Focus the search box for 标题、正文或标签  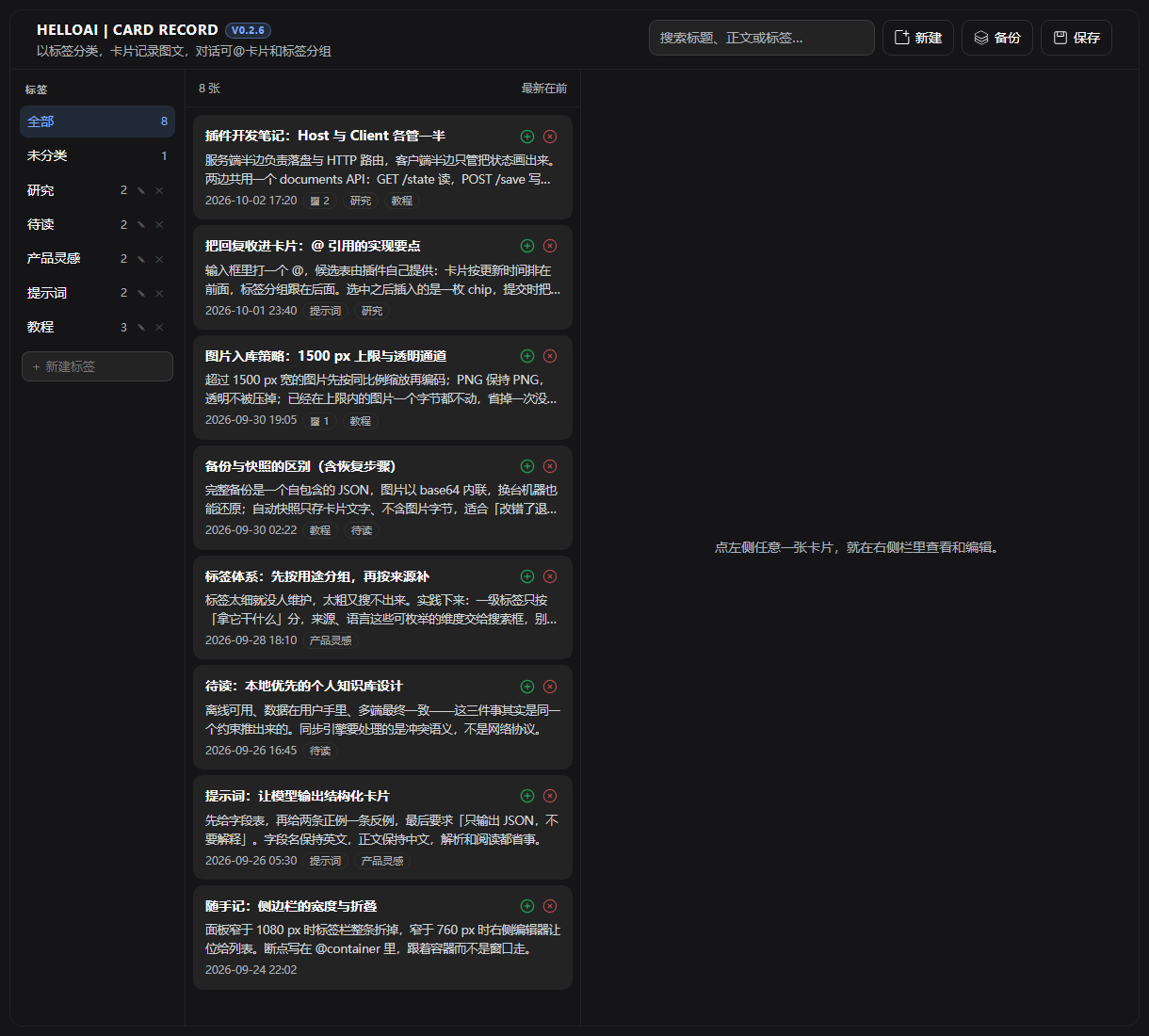point(762,38)
